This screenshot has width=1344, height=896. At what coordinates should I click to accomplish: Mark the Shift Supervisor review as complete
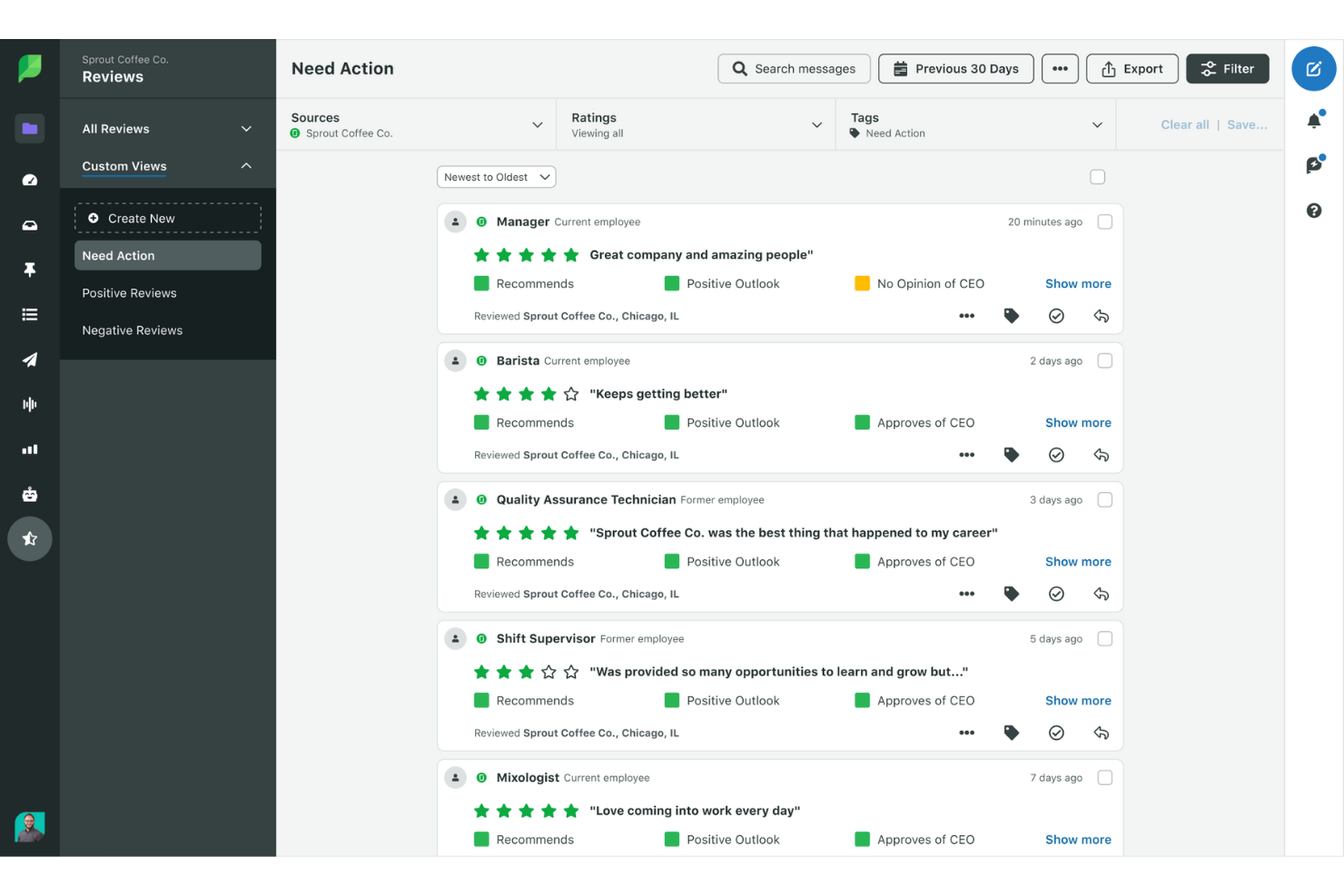tap(1056, 733)
